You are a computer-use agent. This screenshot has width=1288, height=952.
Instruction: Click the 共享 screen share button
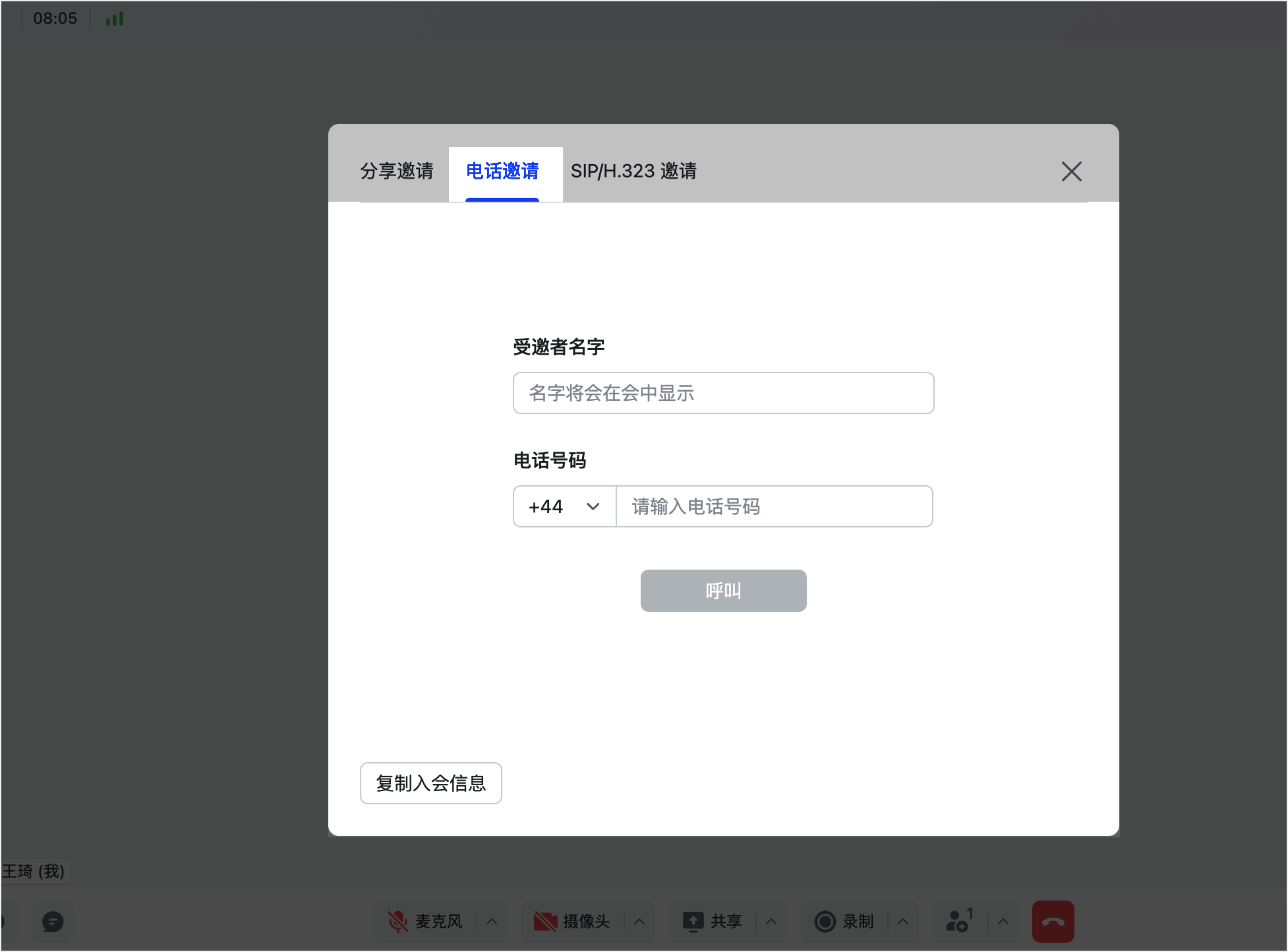713,922
